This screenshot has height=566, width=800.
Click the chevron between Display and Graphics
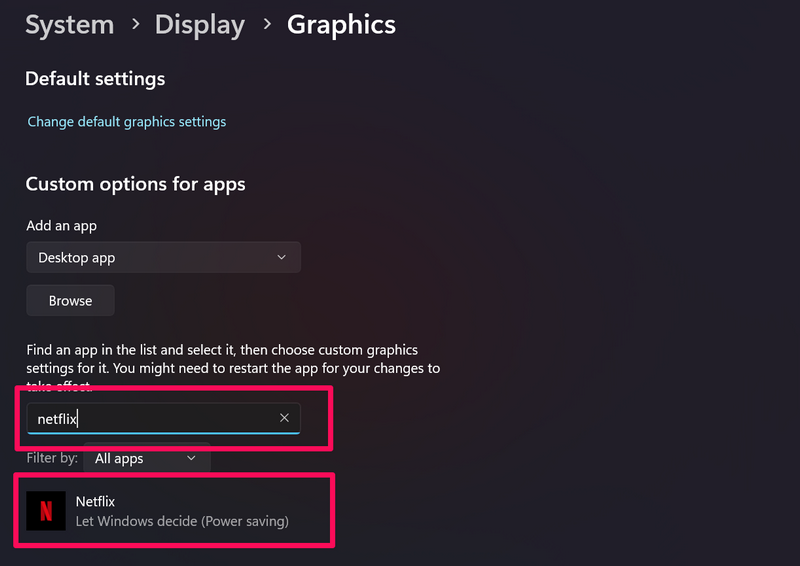coord(266,25)
